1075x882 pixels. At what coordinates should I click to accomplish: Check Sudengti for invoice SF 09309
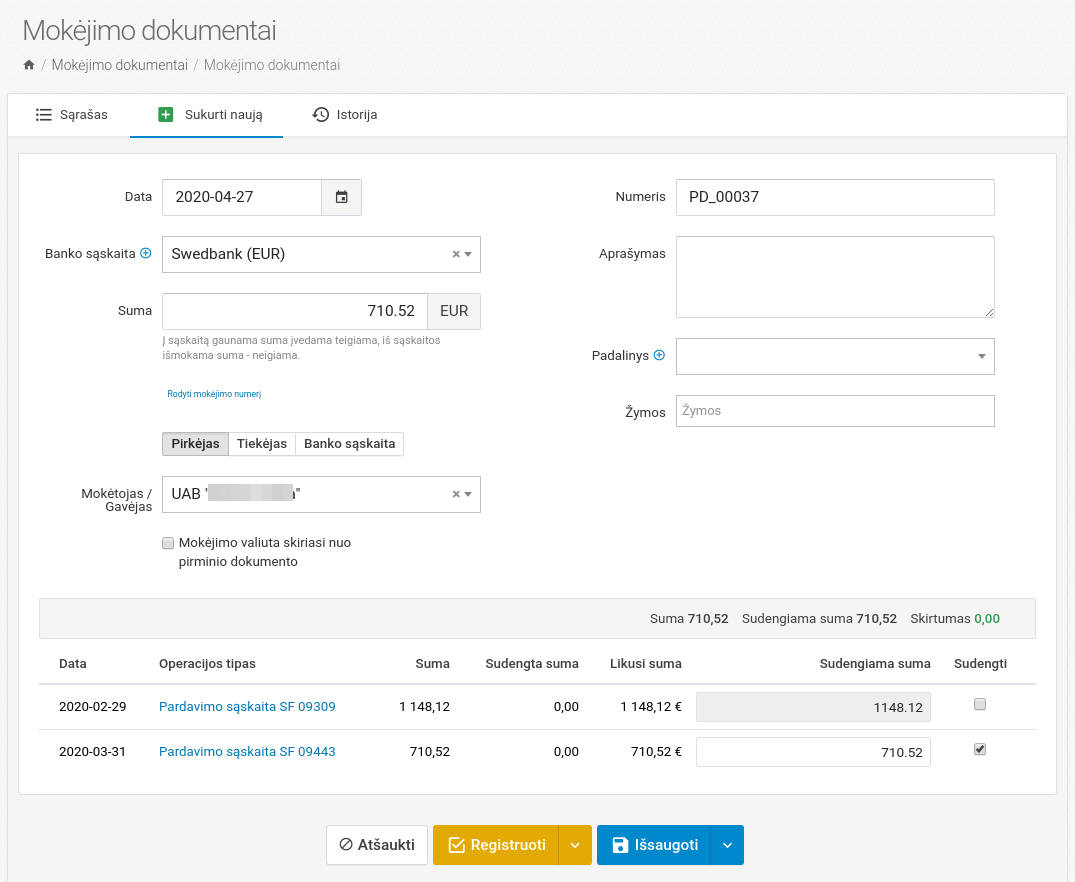click(x=980, y=704)
